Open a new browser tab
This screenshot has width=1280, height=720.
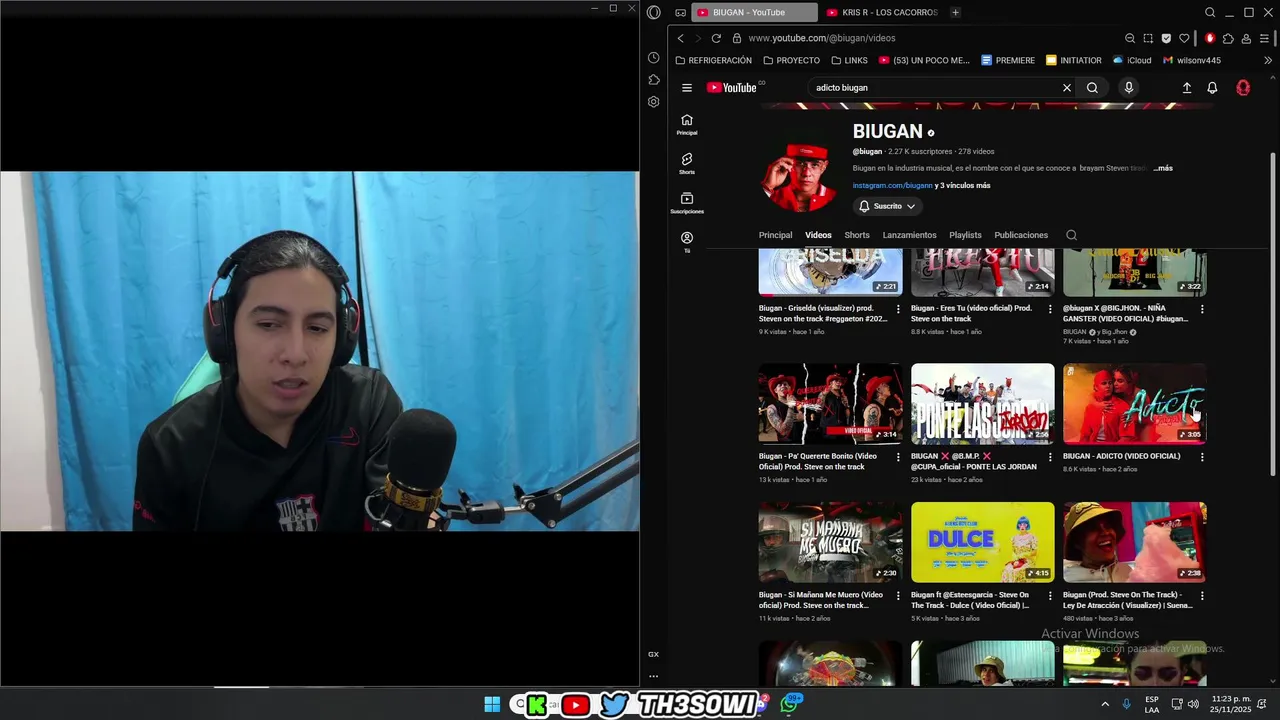(x=955, y=12)
